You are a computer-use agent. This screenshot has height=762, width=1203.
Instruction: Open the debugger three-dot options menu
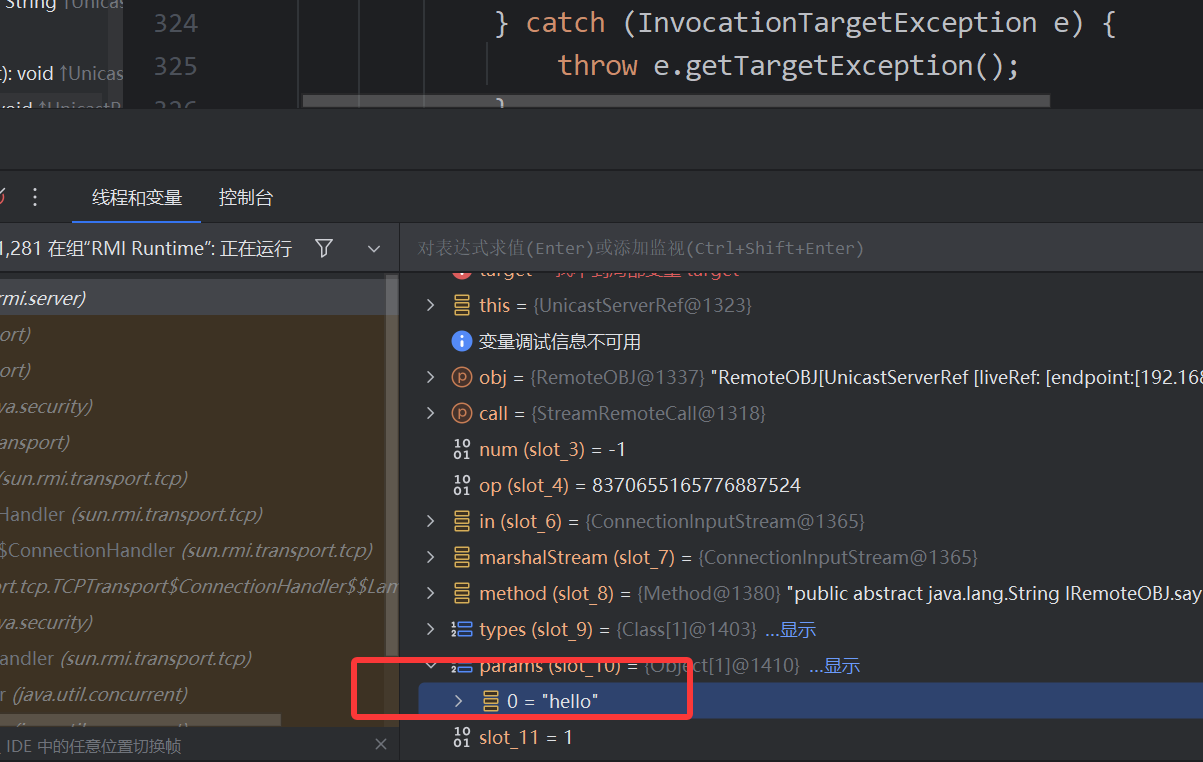pyautogui.click(x=35, y=197)
